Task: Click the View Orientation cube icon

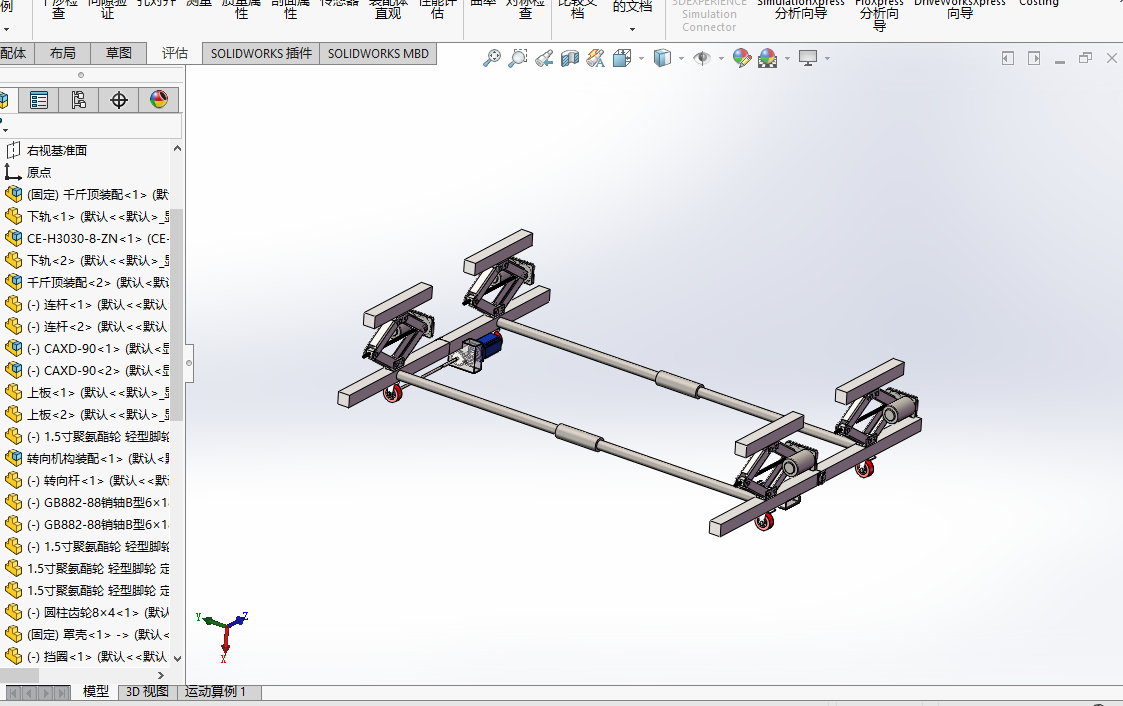Action: coord(622,58)
